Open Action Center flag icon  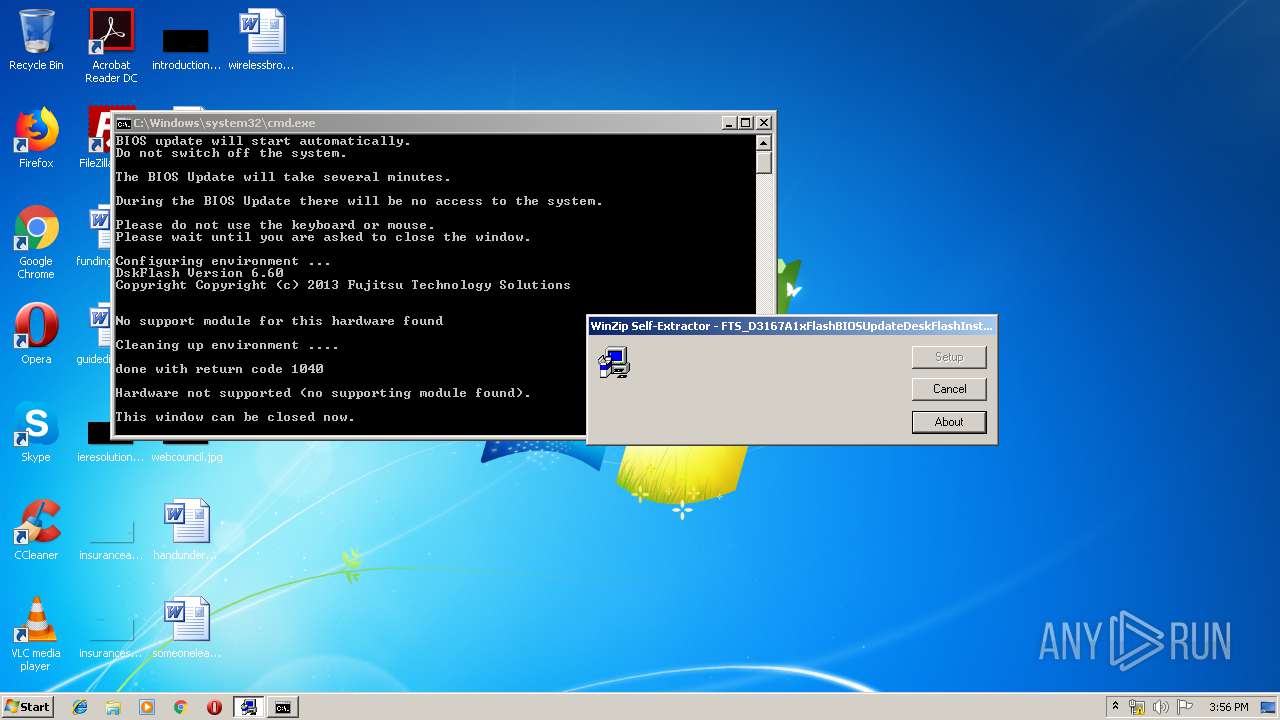[1185, 707]
